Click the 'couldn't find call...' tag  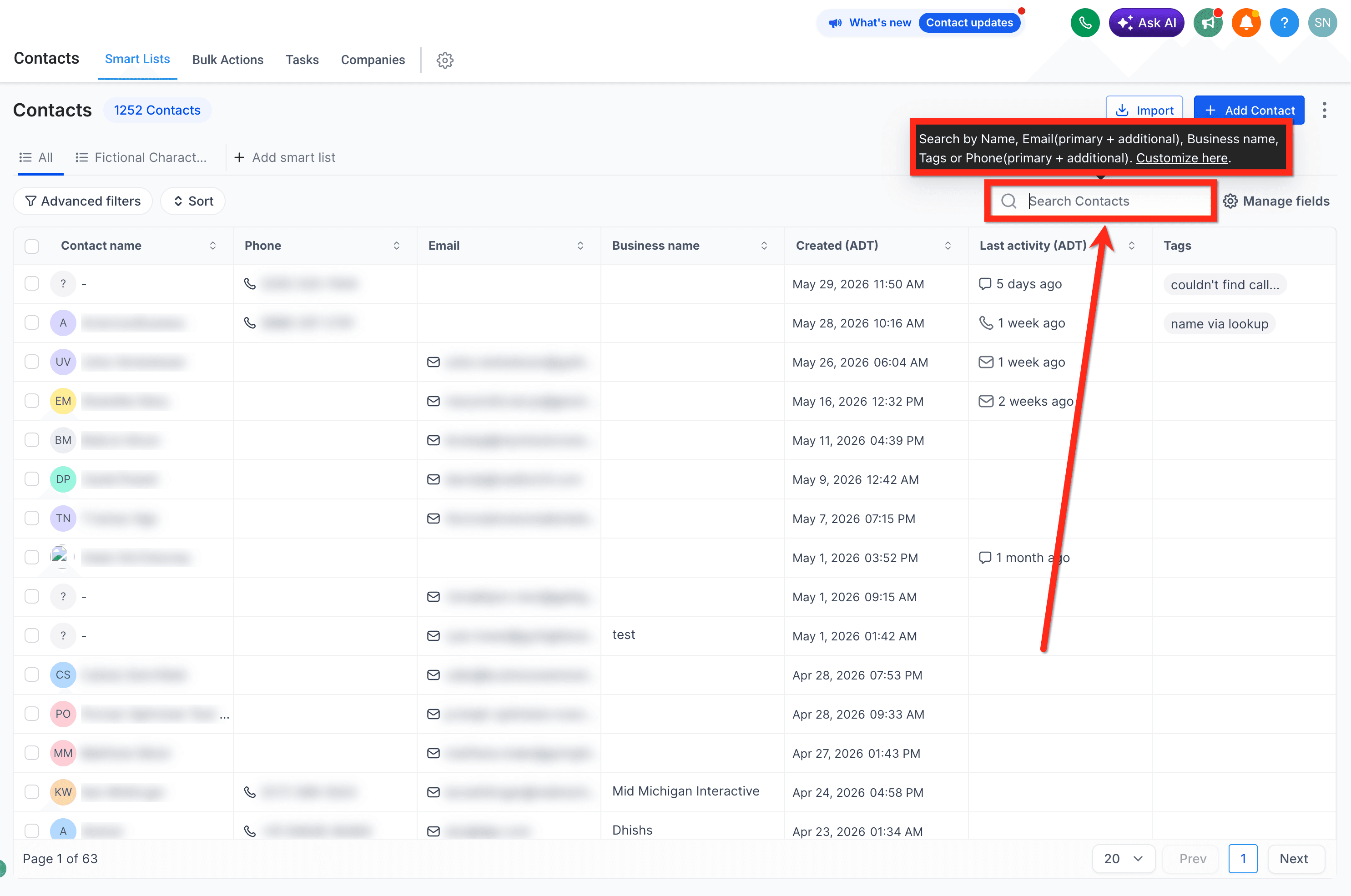click(x=1225, y=285)
